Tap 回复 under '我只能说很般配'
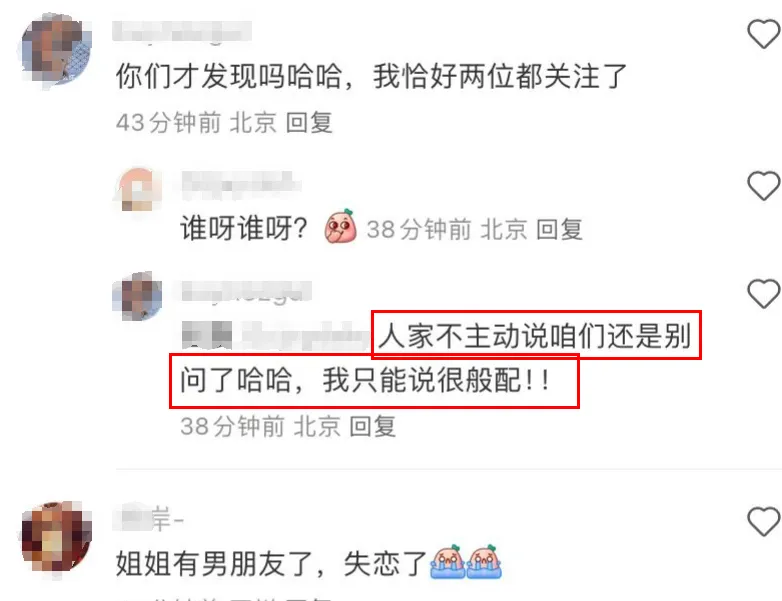Screen dimensions: 782x601 pos(373,427)
